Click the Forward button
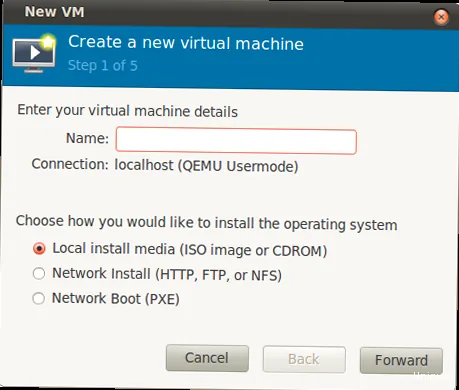The height and width of the screenshot is (390, 459). (401, 361)
